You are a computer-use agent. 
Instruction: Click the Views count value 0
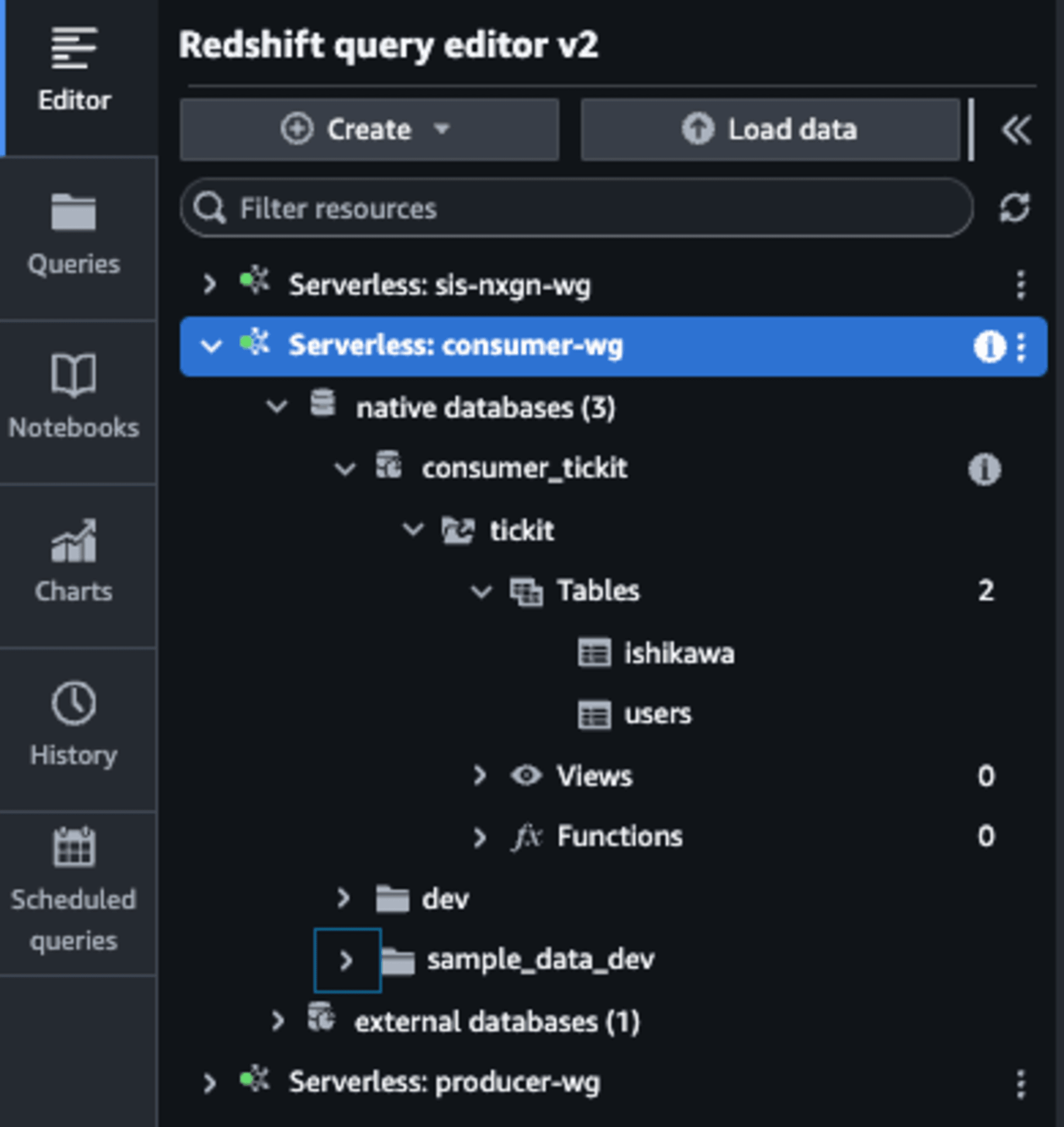click(x=986, y=776)
